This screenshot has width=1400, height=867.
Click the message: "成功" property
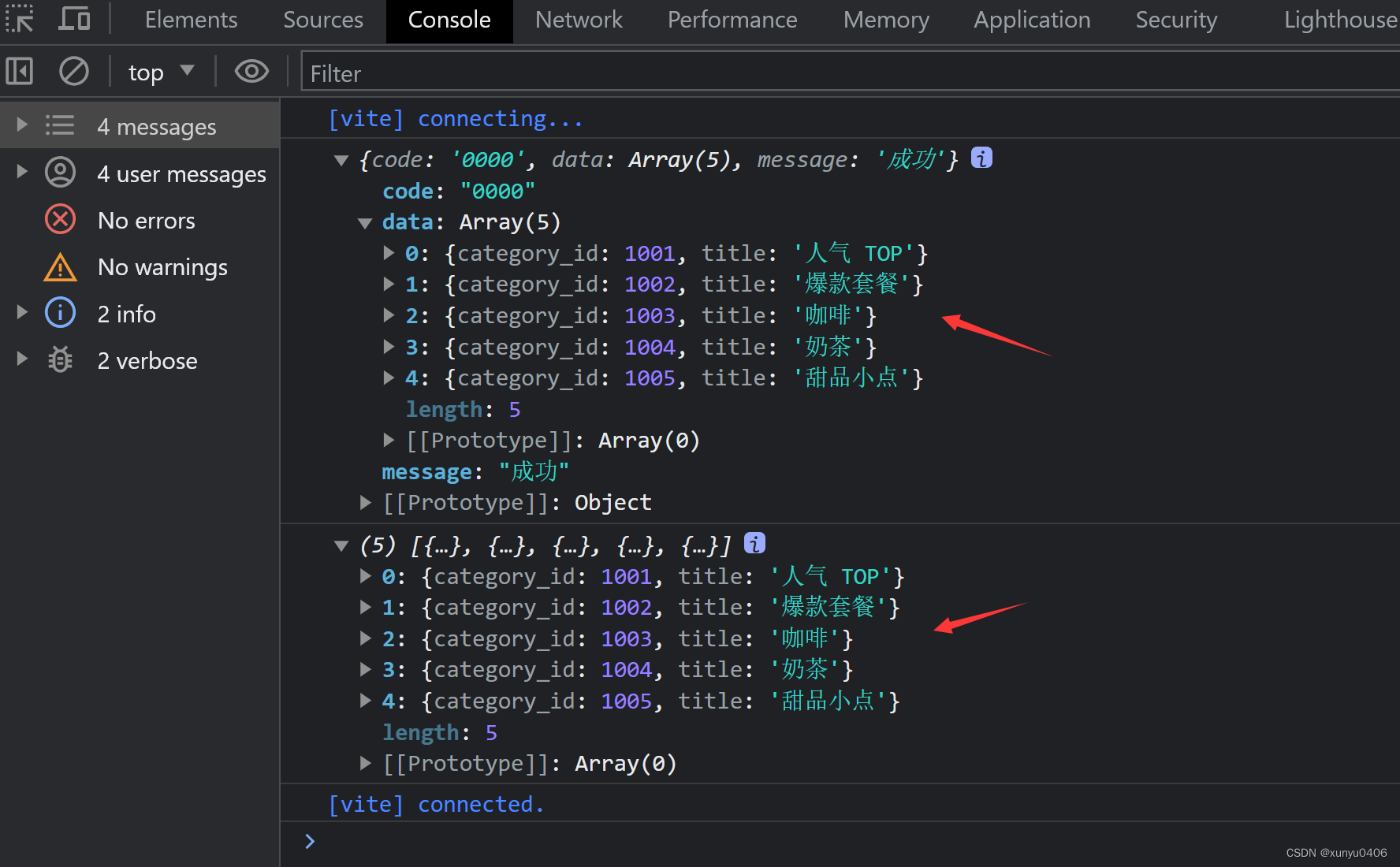point(475,471)
